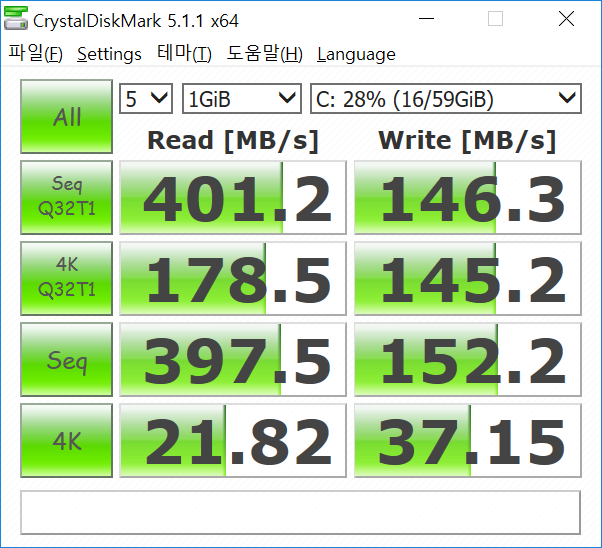Click the Write [MB/s] column header

pyautogui.click(x=467, y=141)
